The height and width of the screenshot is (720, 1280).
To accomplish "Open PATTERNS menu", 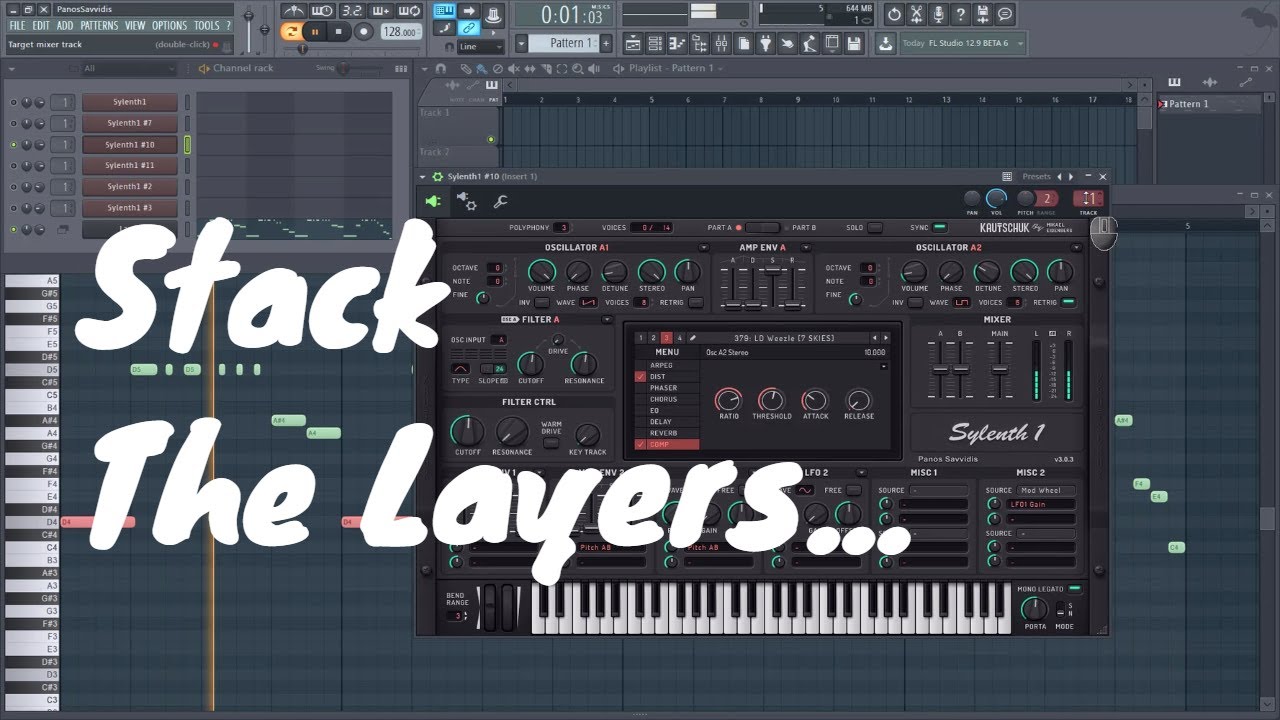I will pyautogui.click(x=99, y=25).
